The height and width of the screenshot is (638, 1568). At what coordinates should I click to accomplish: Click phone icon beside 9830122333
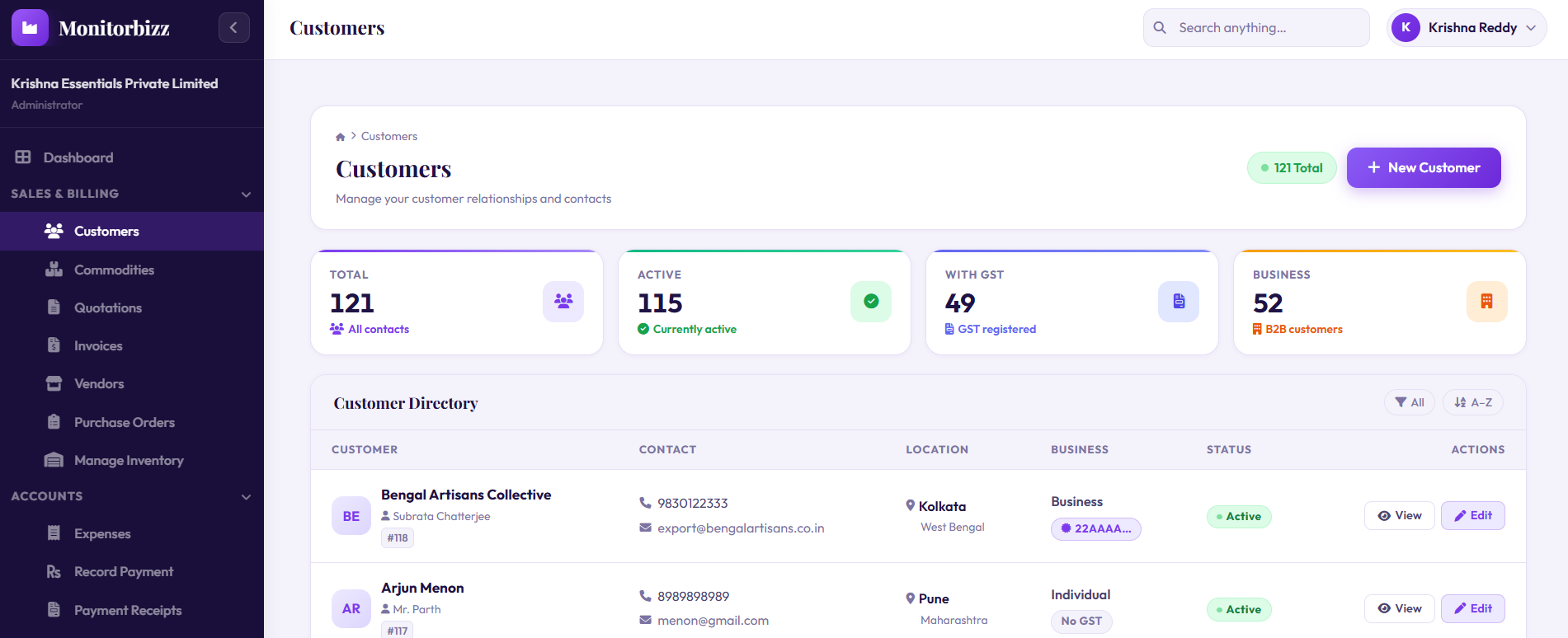[645, 503]
